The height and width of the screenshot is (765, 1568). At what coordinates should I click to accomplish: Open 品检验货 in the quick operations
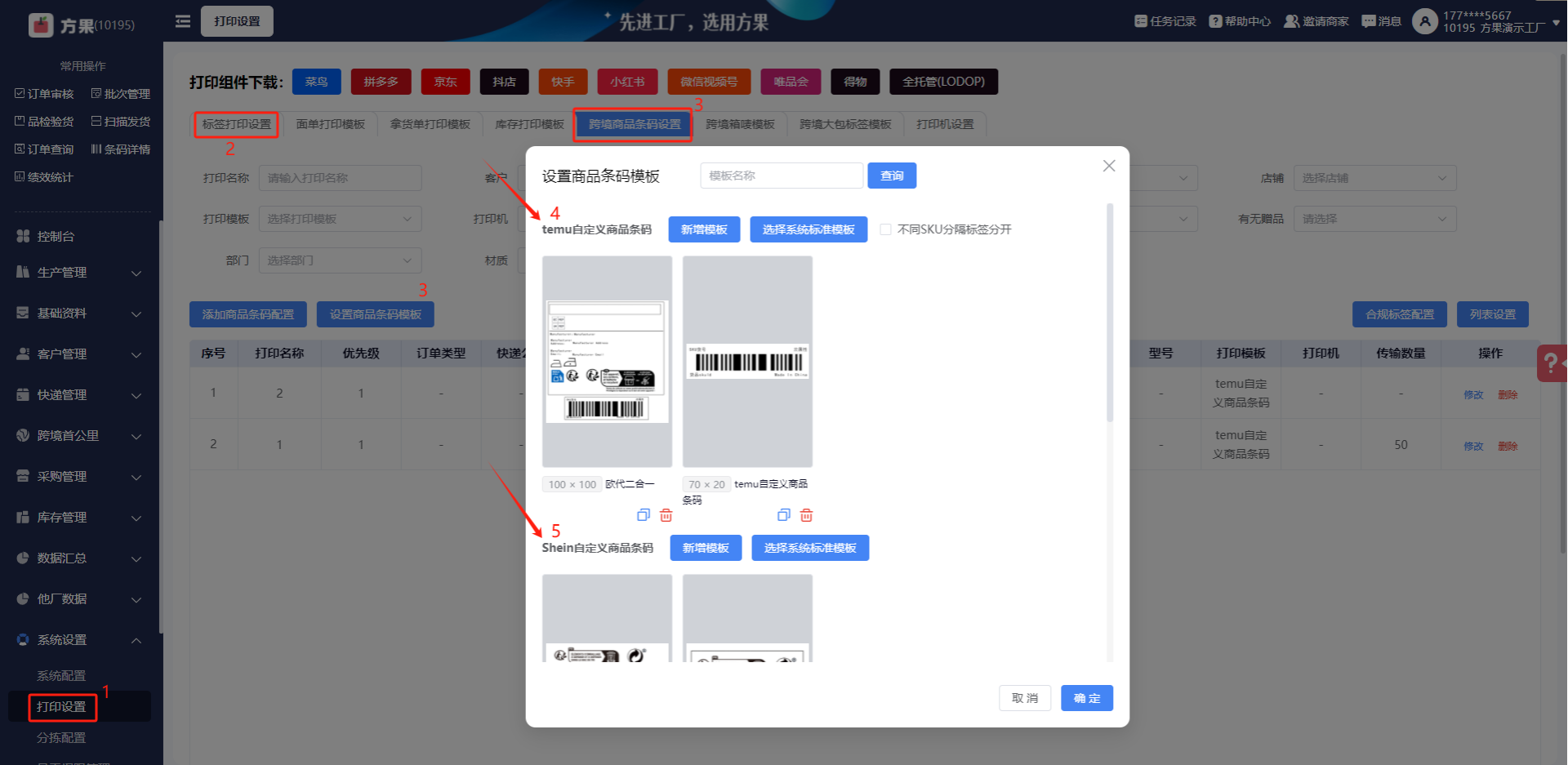pyautogui.click(x=44, y=122)
